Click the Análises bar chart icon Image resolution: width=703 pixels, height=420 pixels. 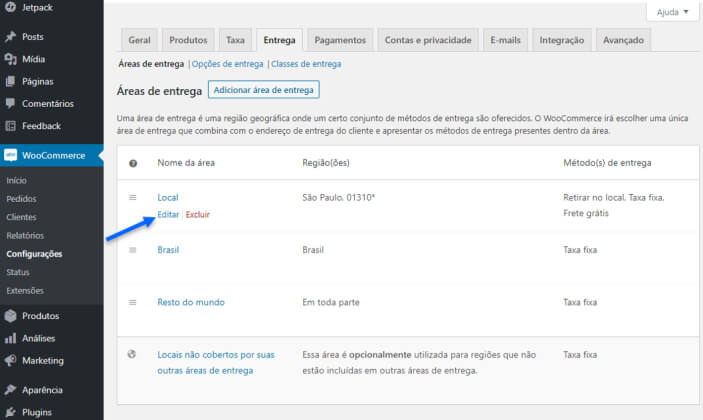[10, 338]
